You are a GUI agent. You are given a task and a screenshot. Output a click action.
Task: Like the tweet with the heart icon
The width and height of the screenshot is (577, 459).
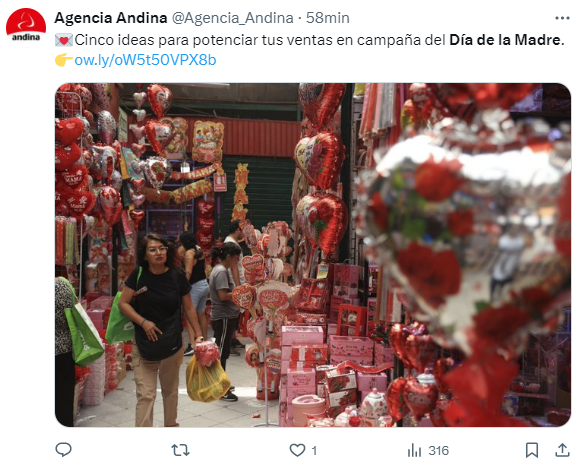[297, 450]
